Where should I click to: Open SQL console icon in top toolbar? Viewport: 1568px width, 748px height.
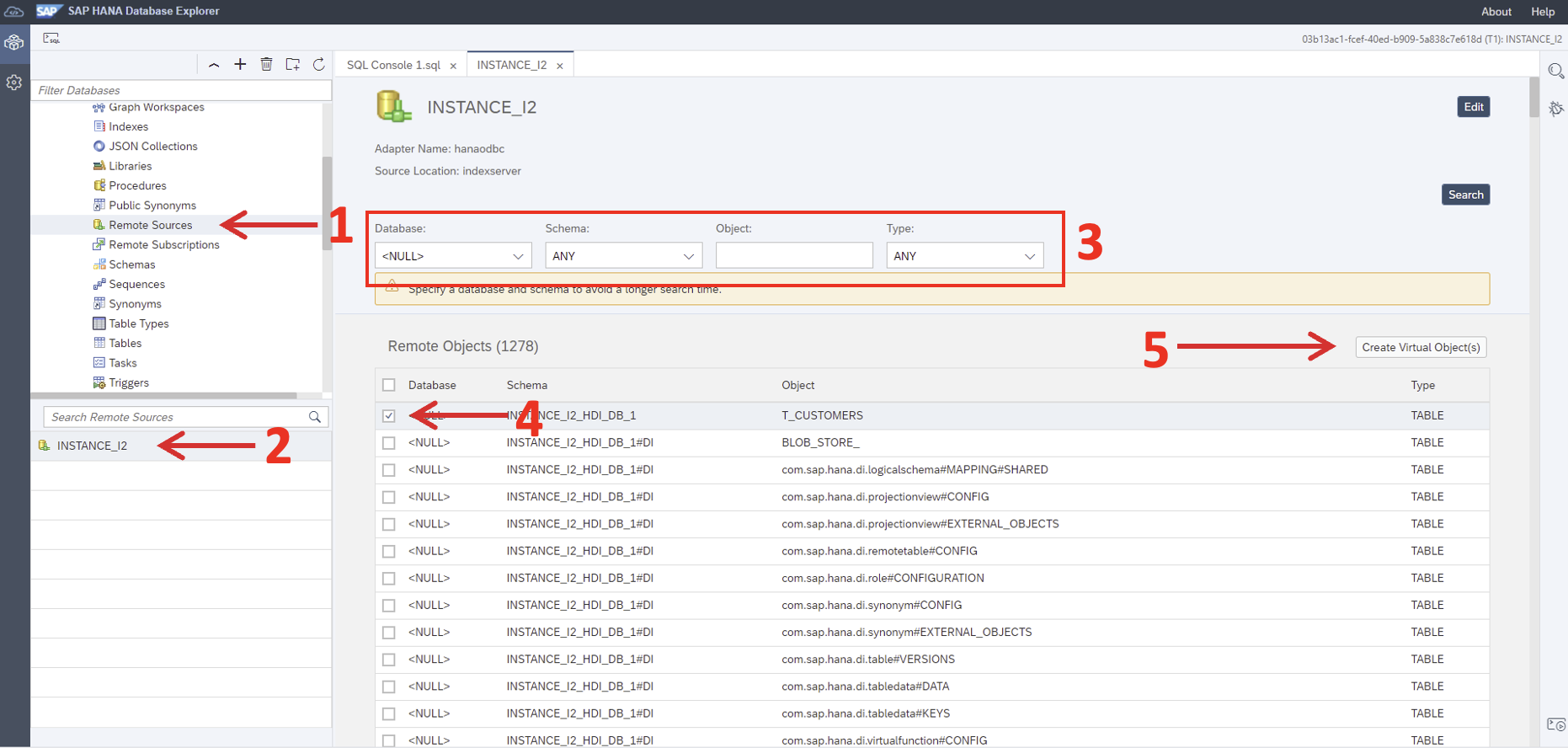(51, 38)
